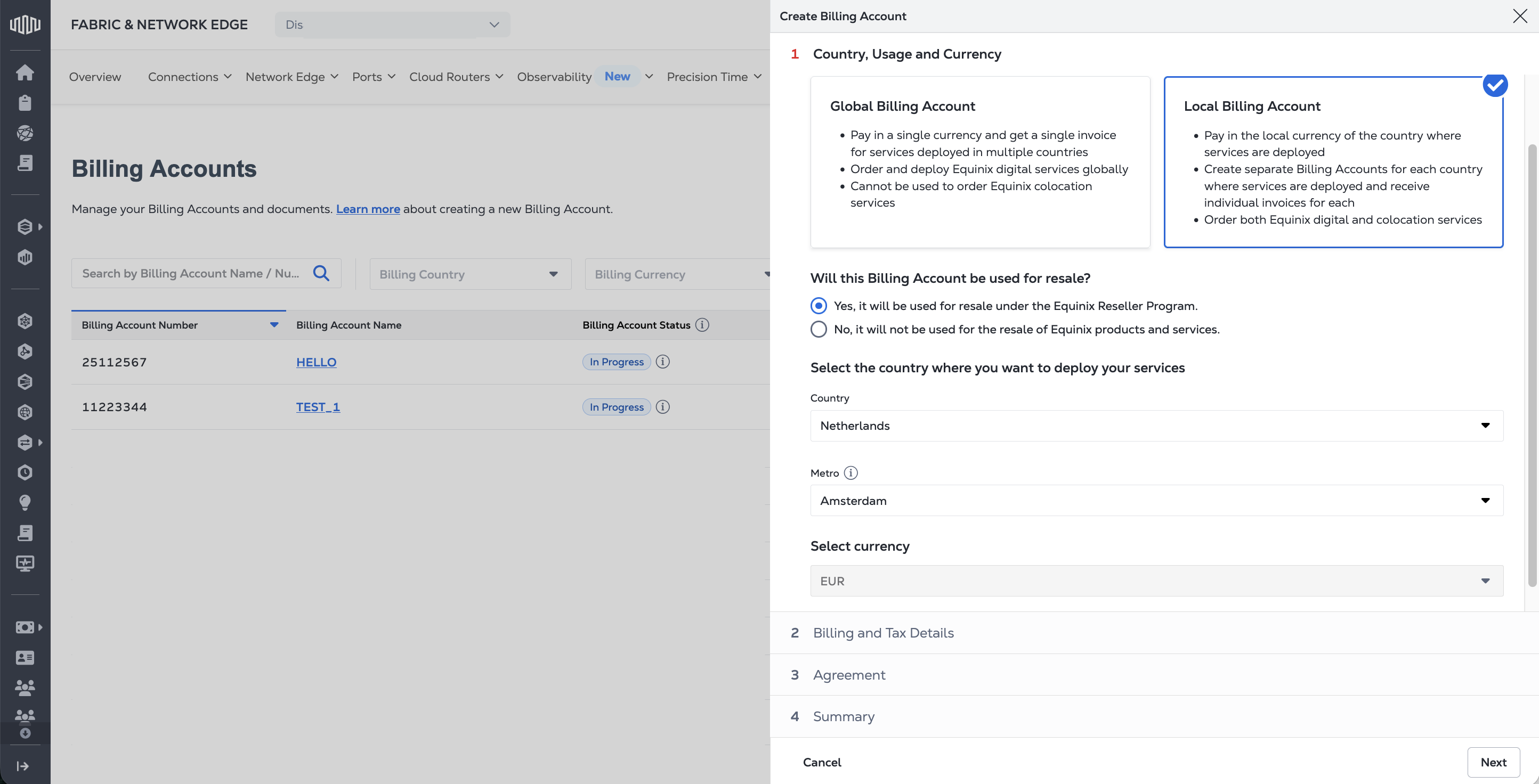
Task: Click the Next button
Action: 1493,762
